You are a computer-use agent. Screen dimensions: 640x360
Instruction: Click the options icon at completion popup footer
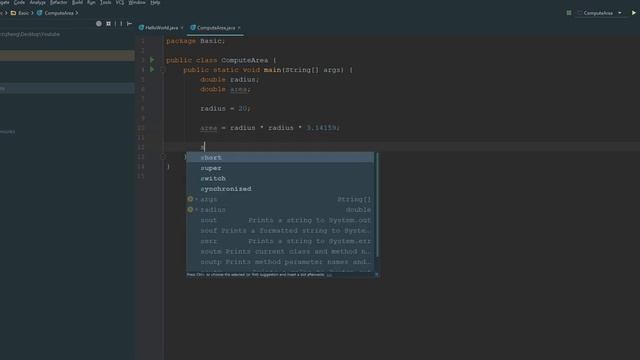(376, 275)
